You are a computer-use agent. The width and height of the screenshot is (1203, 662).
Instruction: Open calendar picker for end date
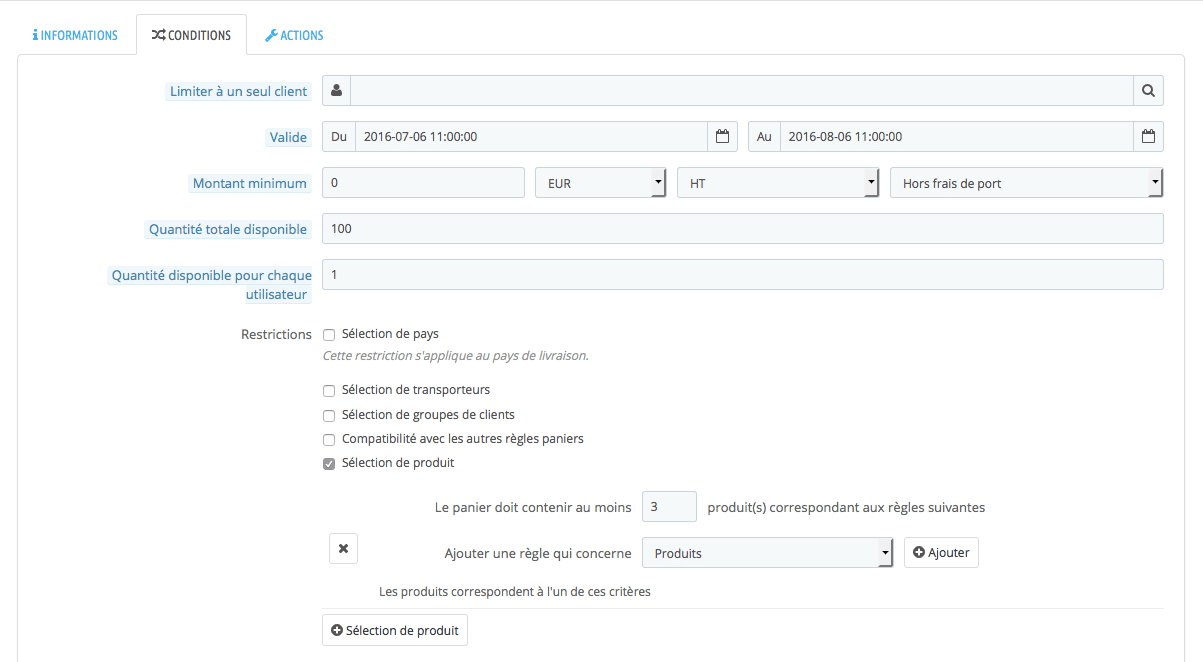coord(1148,137)
